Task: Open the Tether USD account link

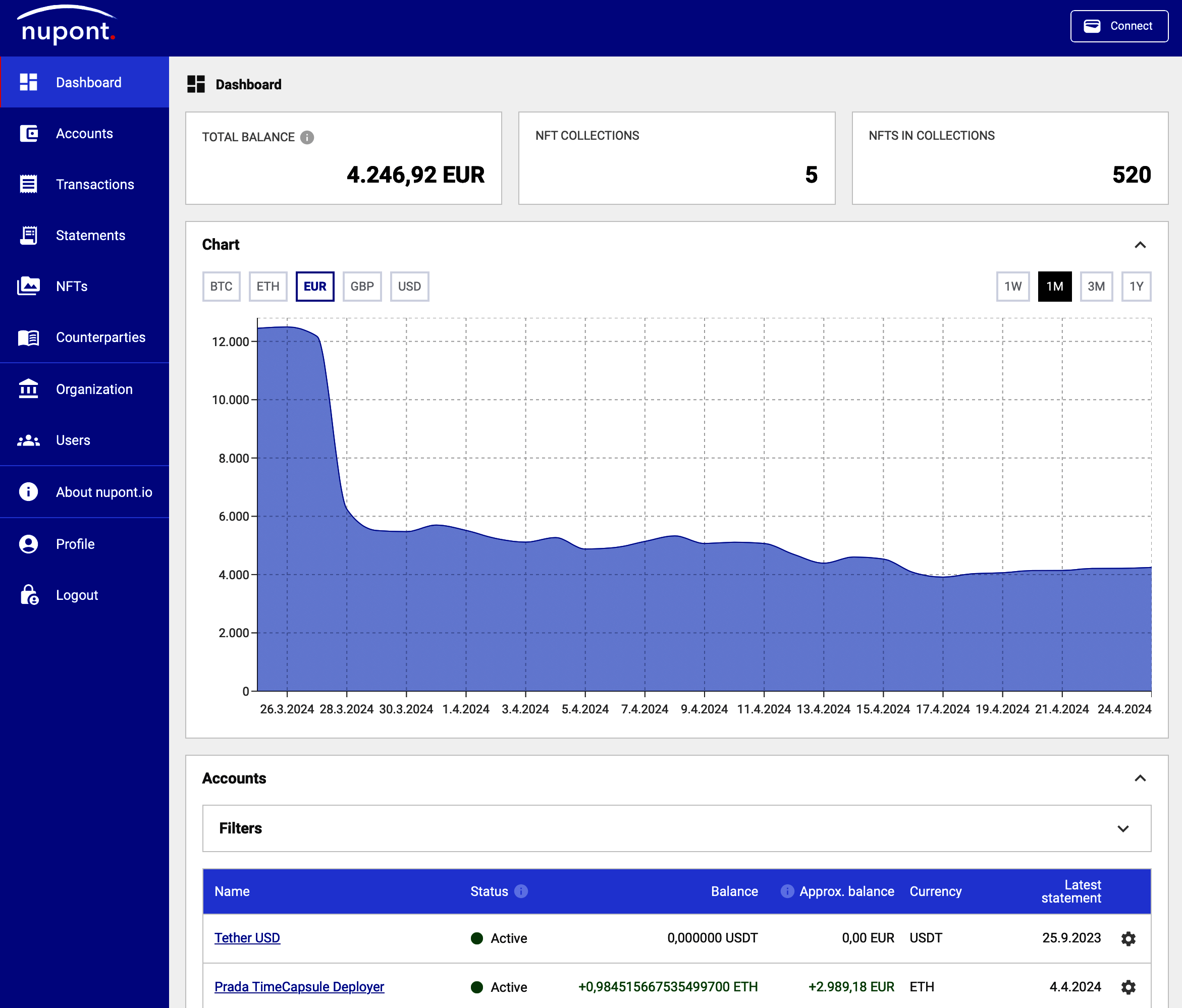Action: [247, 938]
